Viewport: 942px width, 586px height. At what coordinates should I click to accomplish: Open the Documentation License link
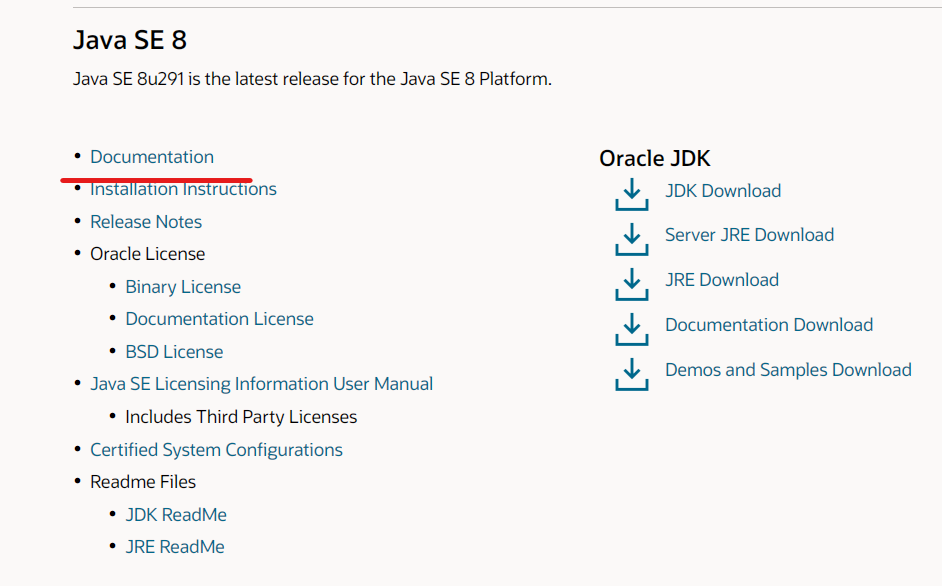click(219, 319)
